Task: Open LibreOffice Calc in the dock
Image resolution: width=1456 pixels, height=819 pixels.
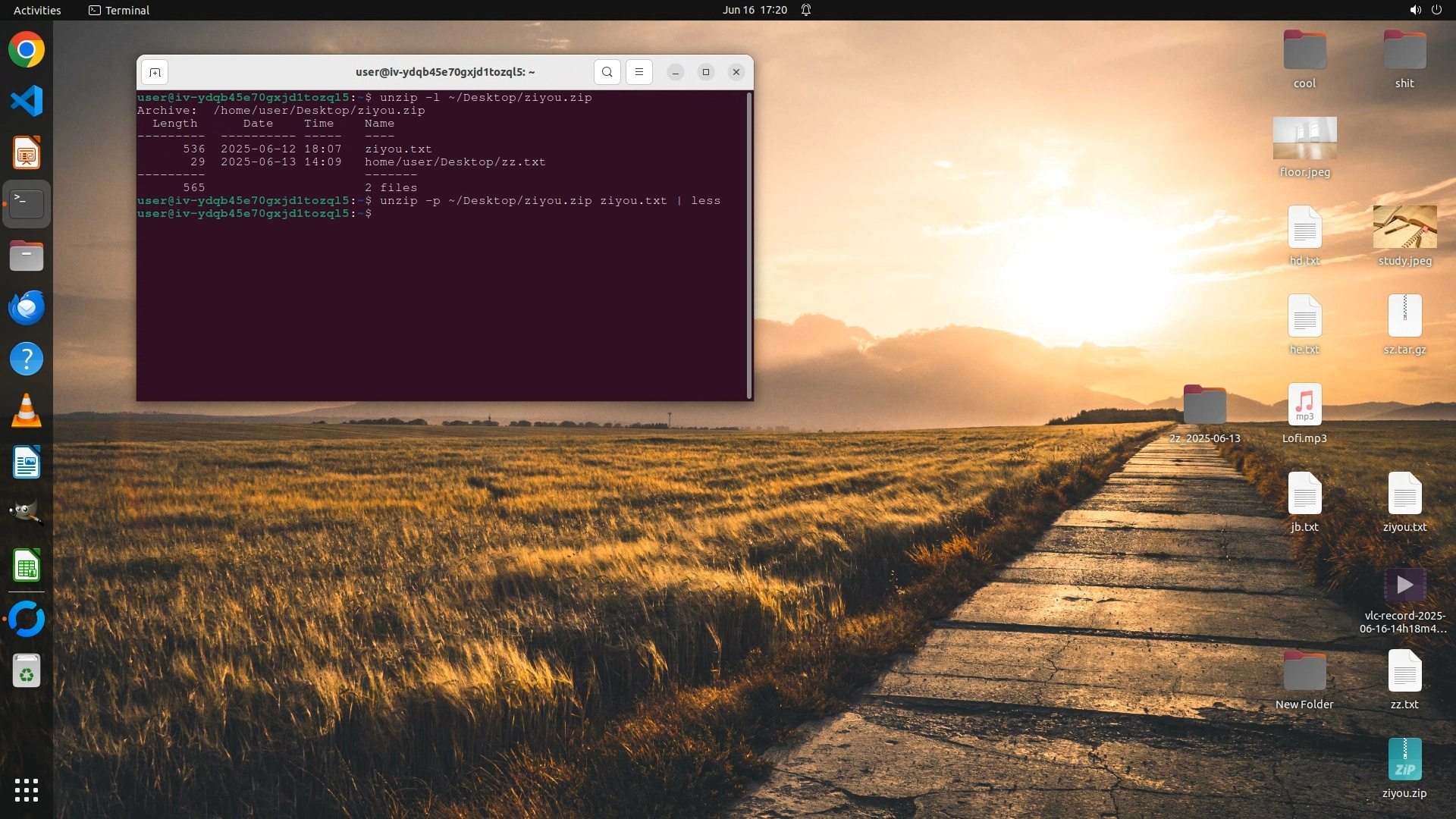Action: coord(27,566)
